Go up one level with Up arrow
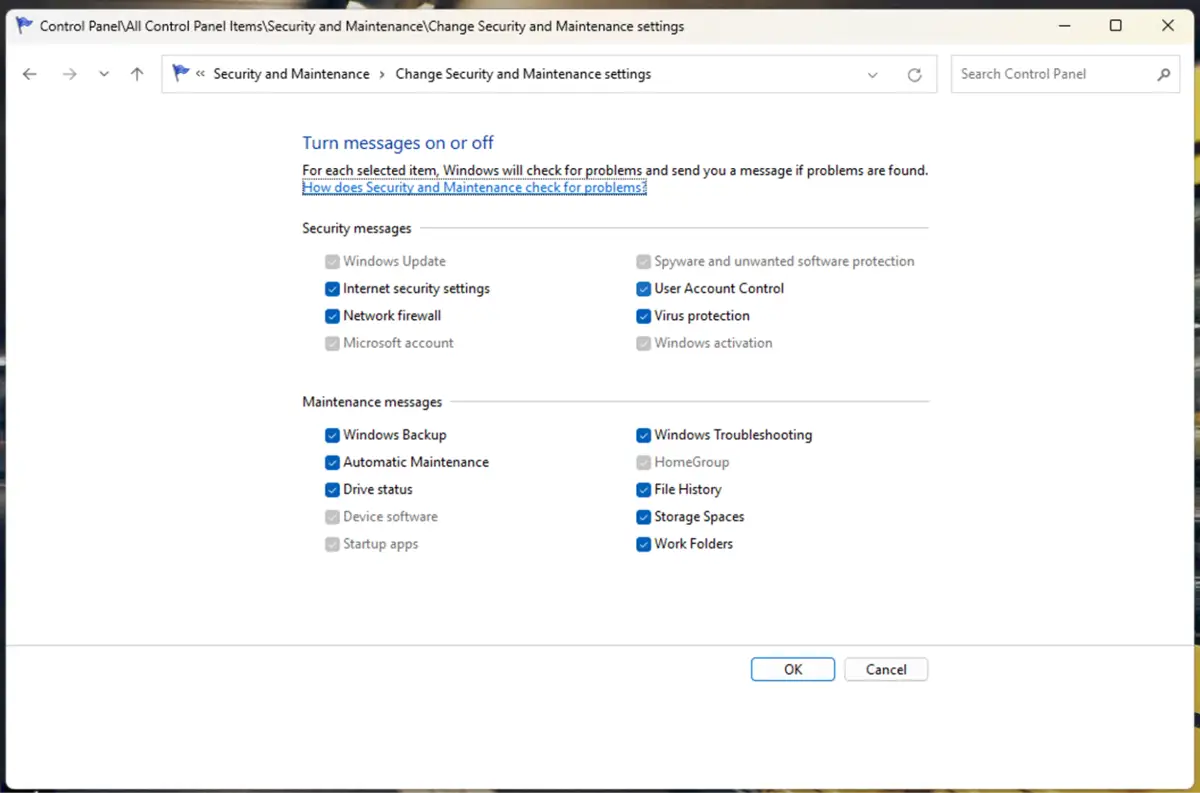Screen dimensions: 1200x793 (137, 74)
